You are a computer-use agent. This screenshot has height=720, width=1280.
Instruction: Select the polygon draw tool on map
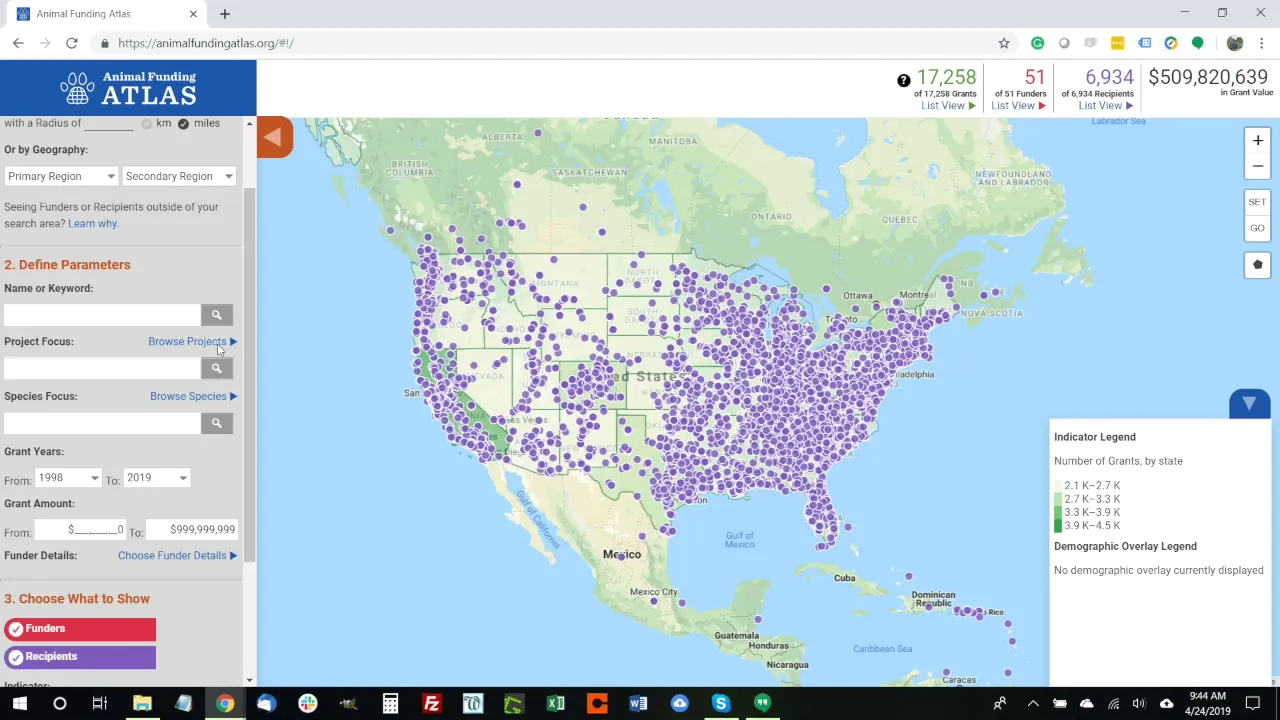1257,265
